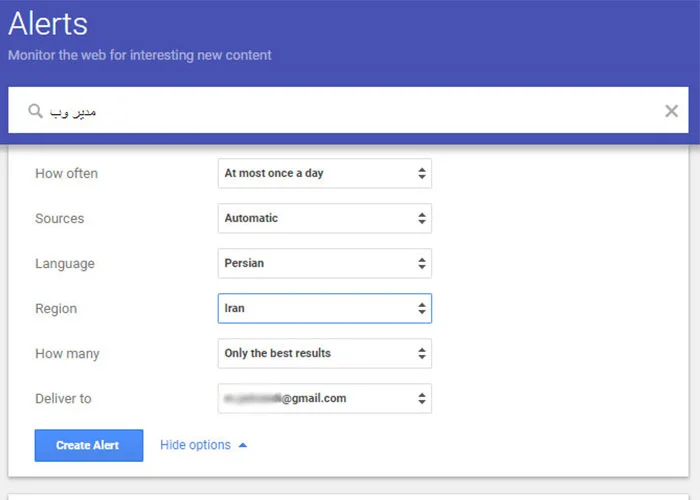Open the Deliver to email dropdown

[x=325, y=398]
